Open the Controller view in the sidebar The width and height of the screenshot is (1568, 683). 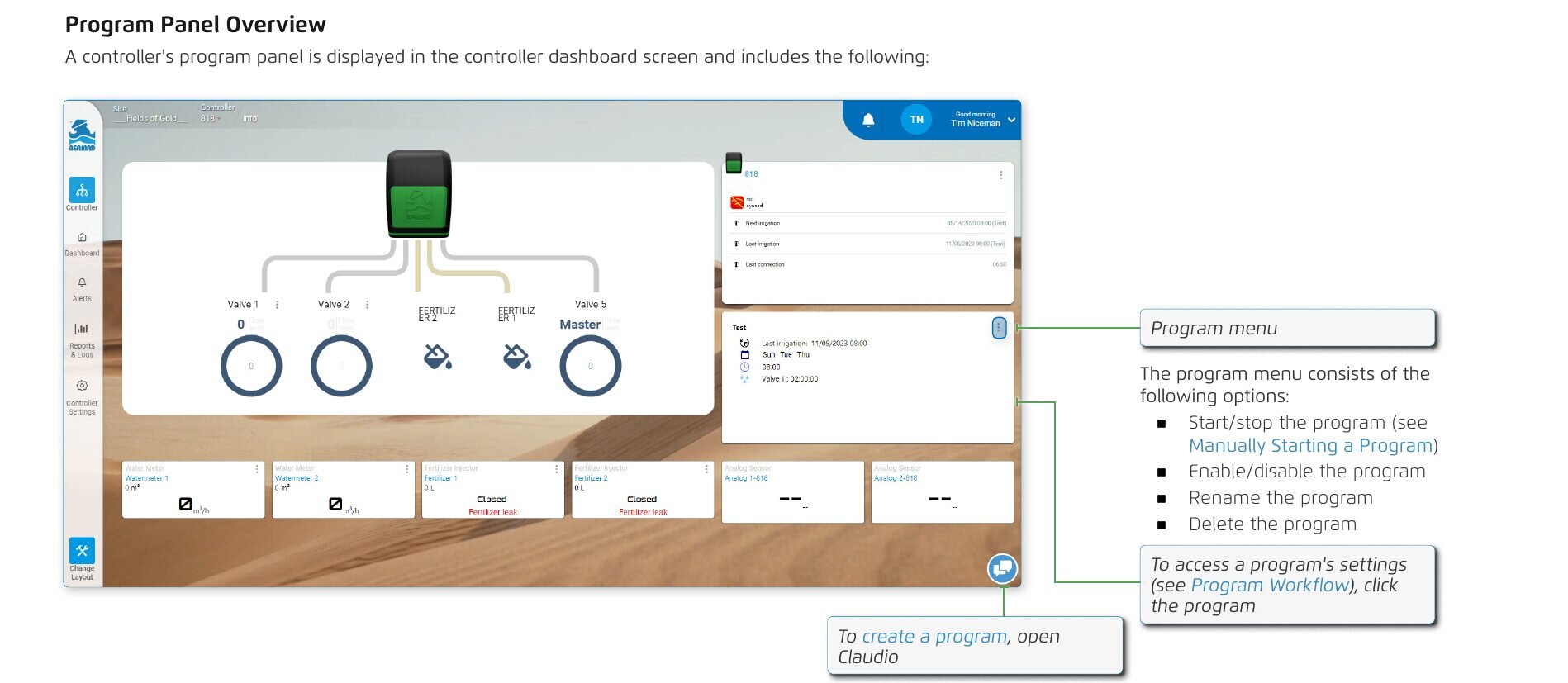82,191
